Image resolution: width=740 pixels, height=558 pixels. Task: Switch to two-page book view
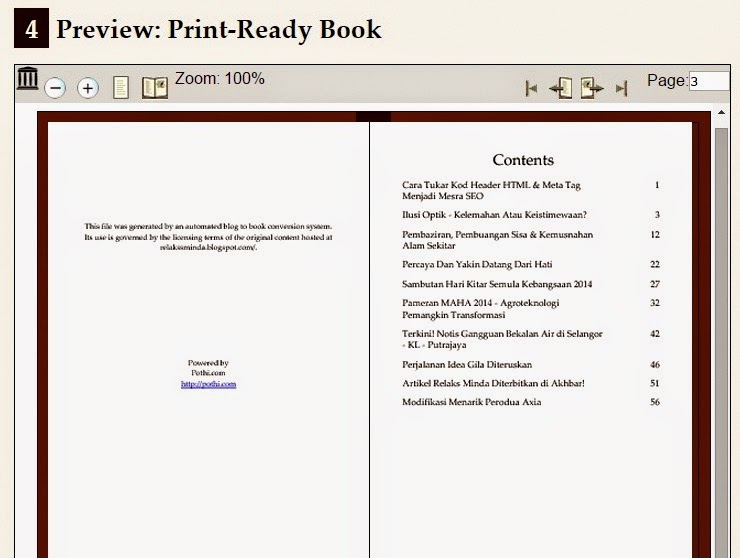[x=155, y=87]
